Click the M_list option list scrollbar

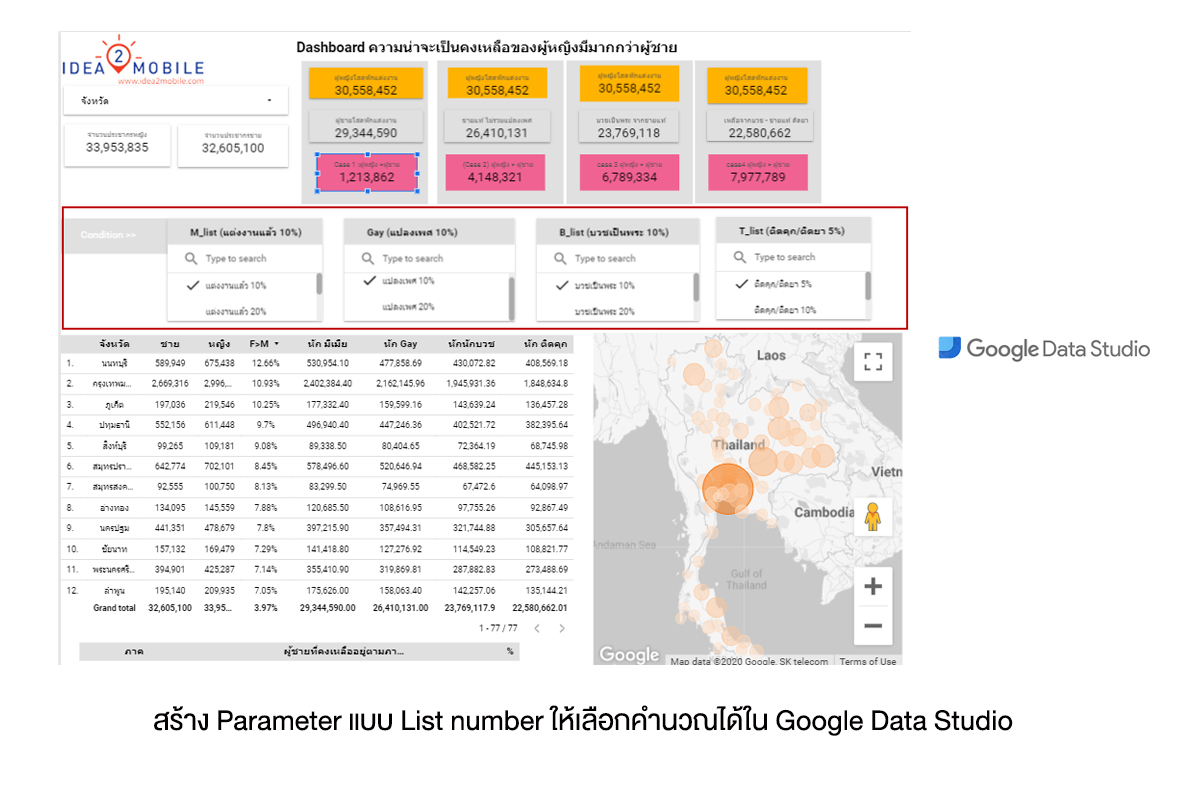(319, 284)
